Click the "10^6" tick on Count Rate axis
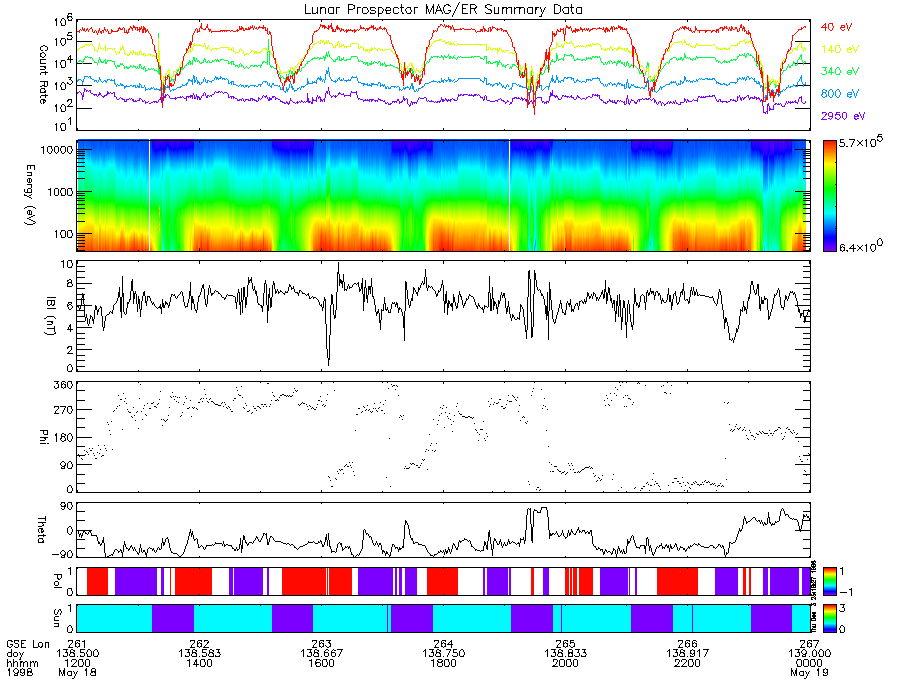900x700 pixels. click(x=61, y=21)
